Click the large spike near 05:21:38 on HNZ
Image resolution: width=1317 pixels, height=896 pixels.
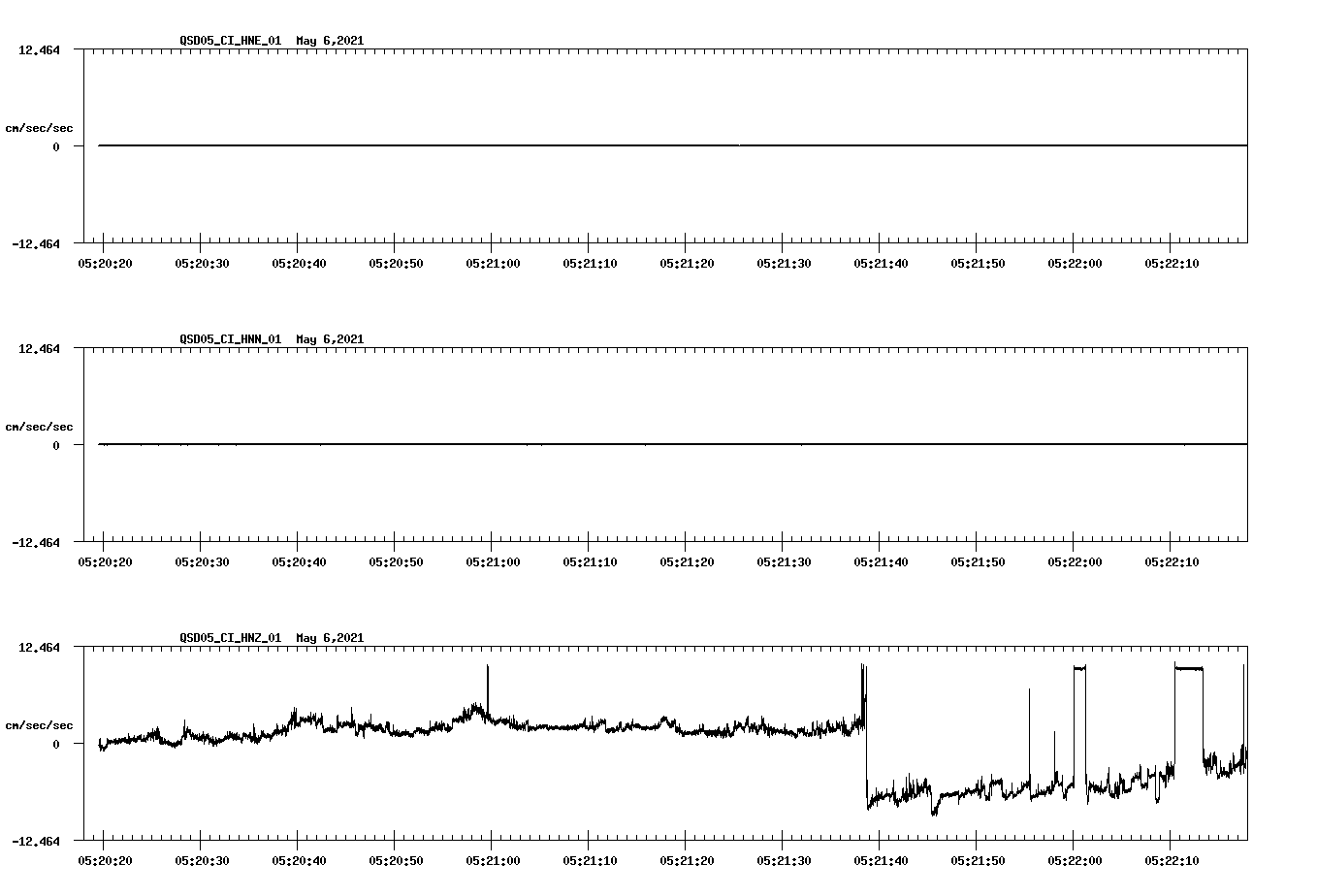861,679
